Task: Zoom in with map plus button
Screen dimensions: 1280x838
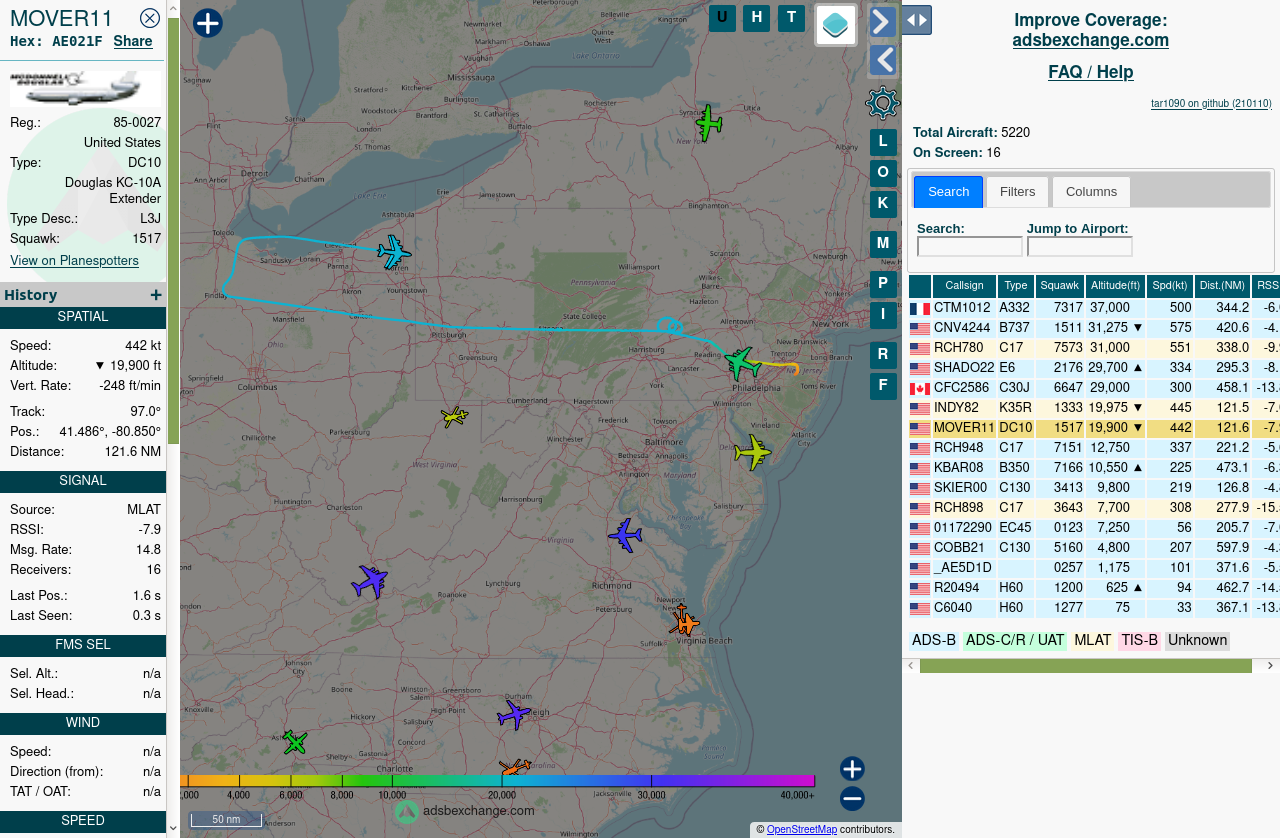Action: 852,769
